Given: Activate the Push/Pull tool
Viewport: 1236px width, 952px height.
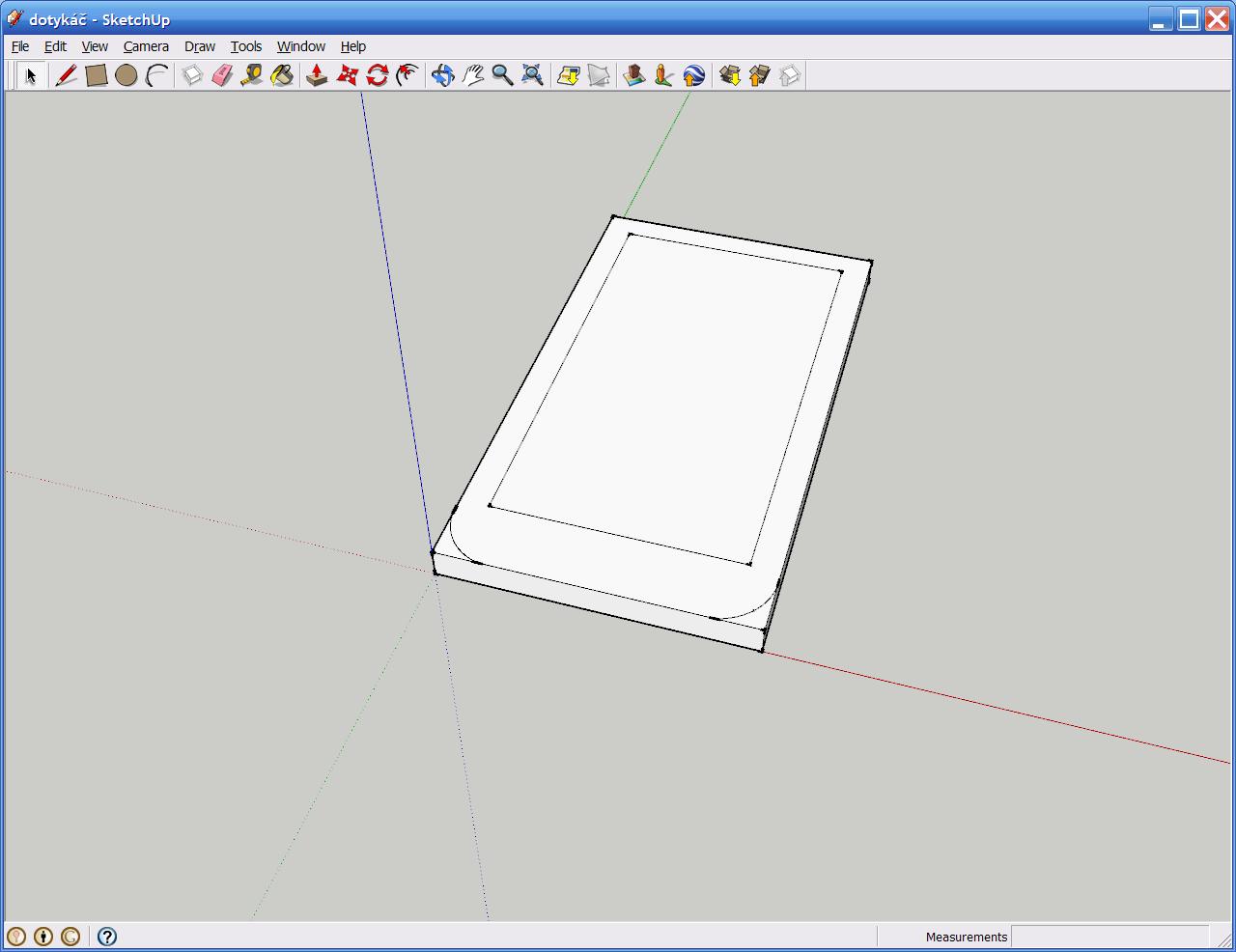Looking at the screenshot, I should pyautogui.click(x=317, y=75).
